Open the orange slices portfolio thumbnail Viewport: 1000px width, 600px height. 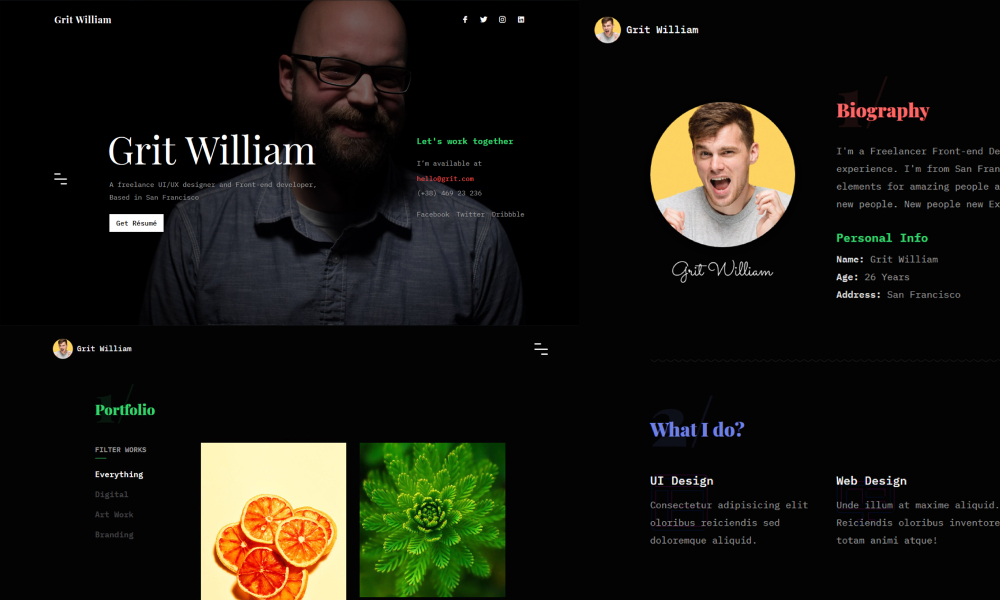pos(274,521)
